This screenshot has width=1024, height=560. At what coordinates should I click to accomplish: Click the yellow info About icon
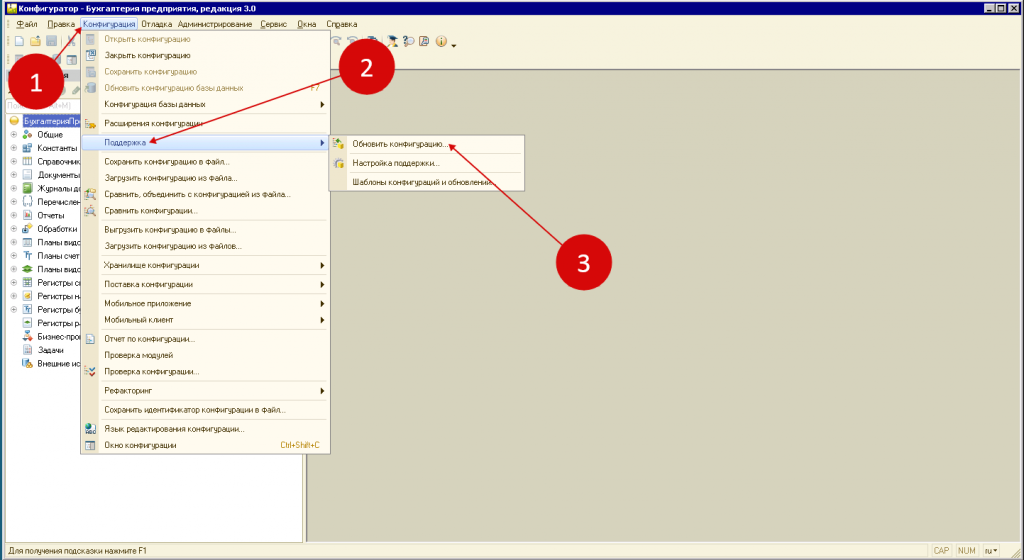(441, 41)
